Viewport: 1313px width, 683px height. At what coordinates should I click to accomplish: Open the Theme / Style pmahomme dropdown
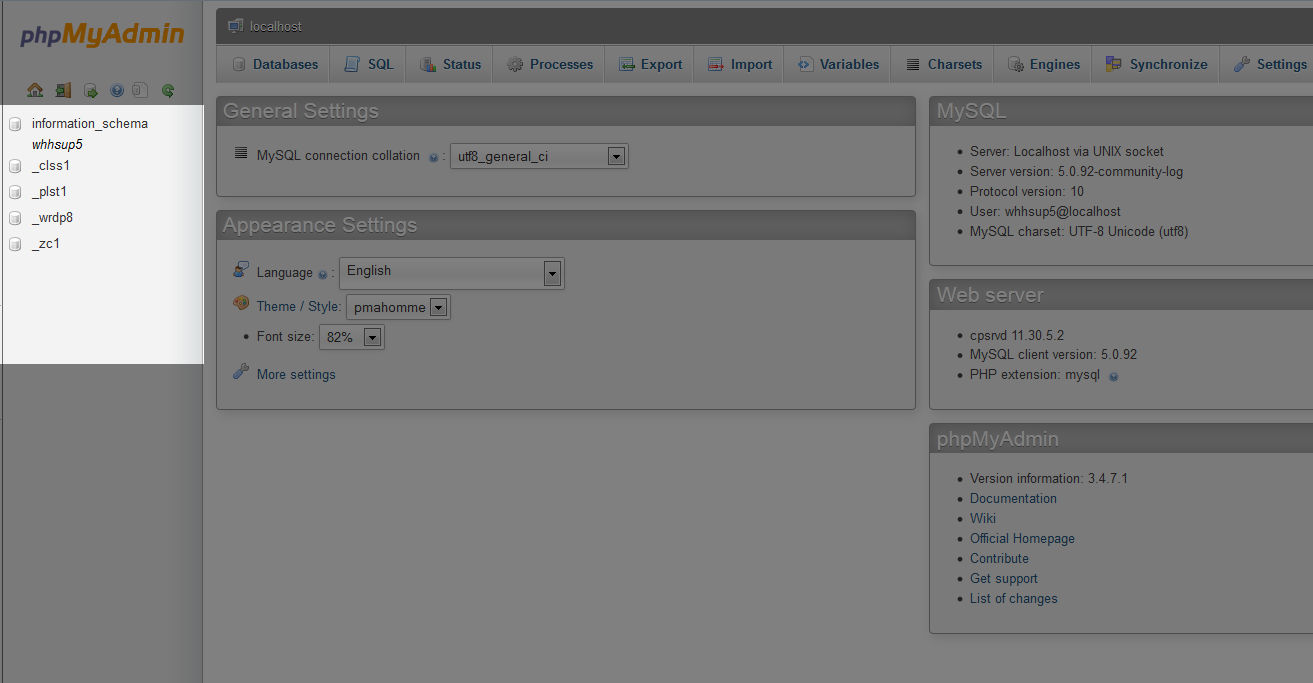pos(438,308)
